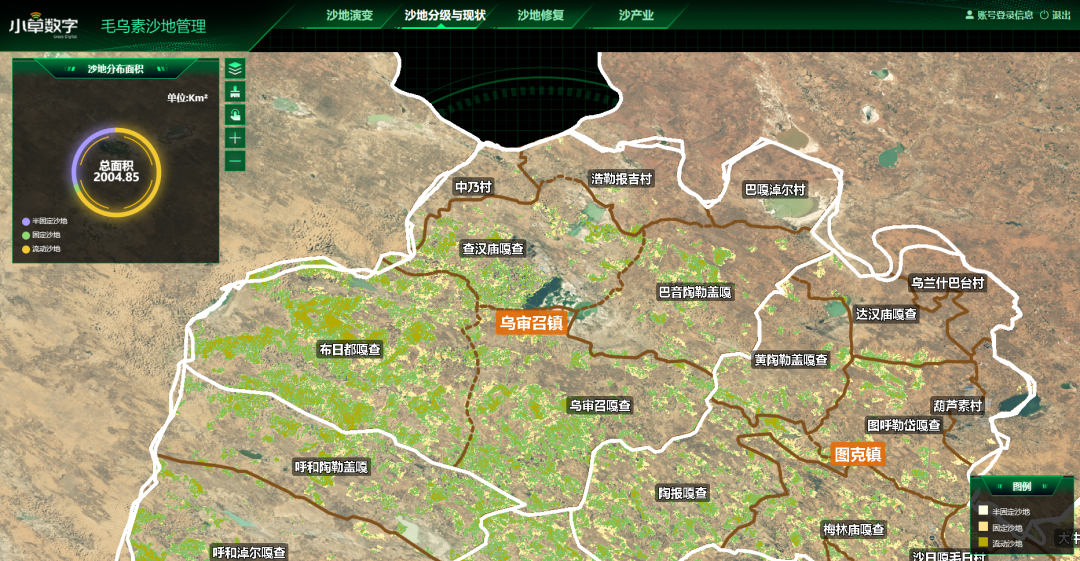Toggle 固定沙地 in chart legend

(x=41, y=235)
